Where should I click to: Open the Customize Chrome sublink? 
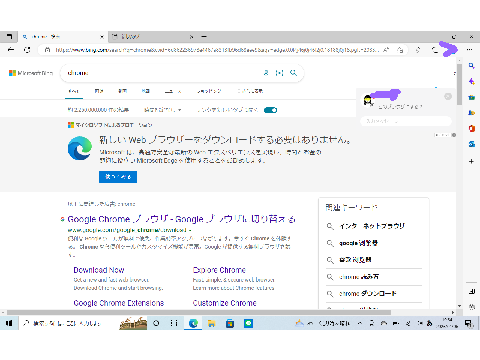pos(224,303)
